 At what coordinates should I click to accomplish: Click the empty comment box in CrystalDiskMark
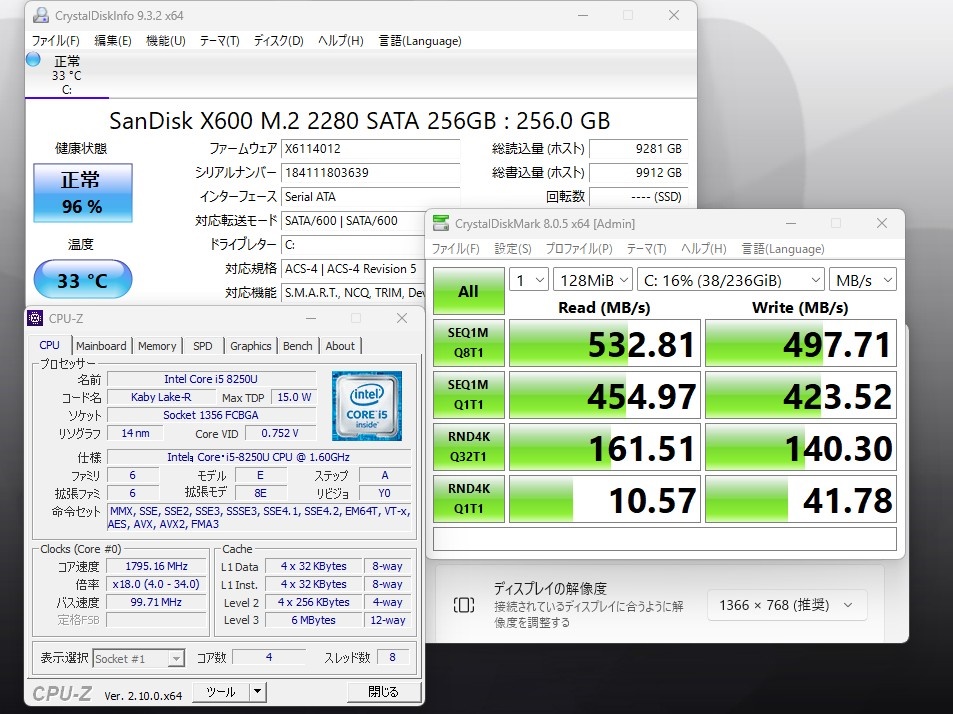665,538
